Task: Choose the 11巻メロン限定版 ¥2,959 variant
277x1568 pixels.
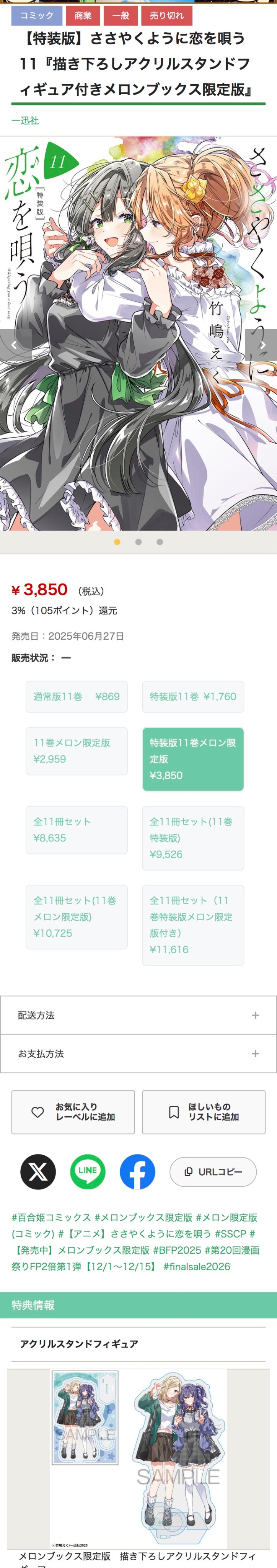Action: (77, 751)
